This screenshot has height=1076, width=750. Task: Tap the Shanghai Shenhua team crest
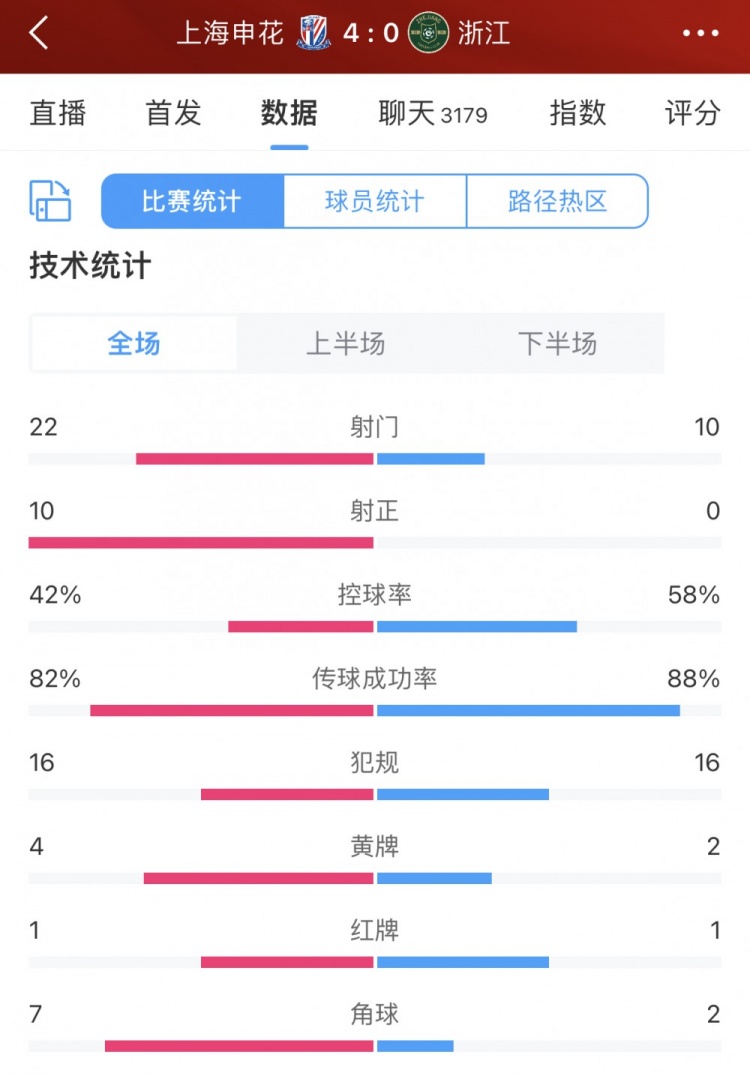point(313,33)
